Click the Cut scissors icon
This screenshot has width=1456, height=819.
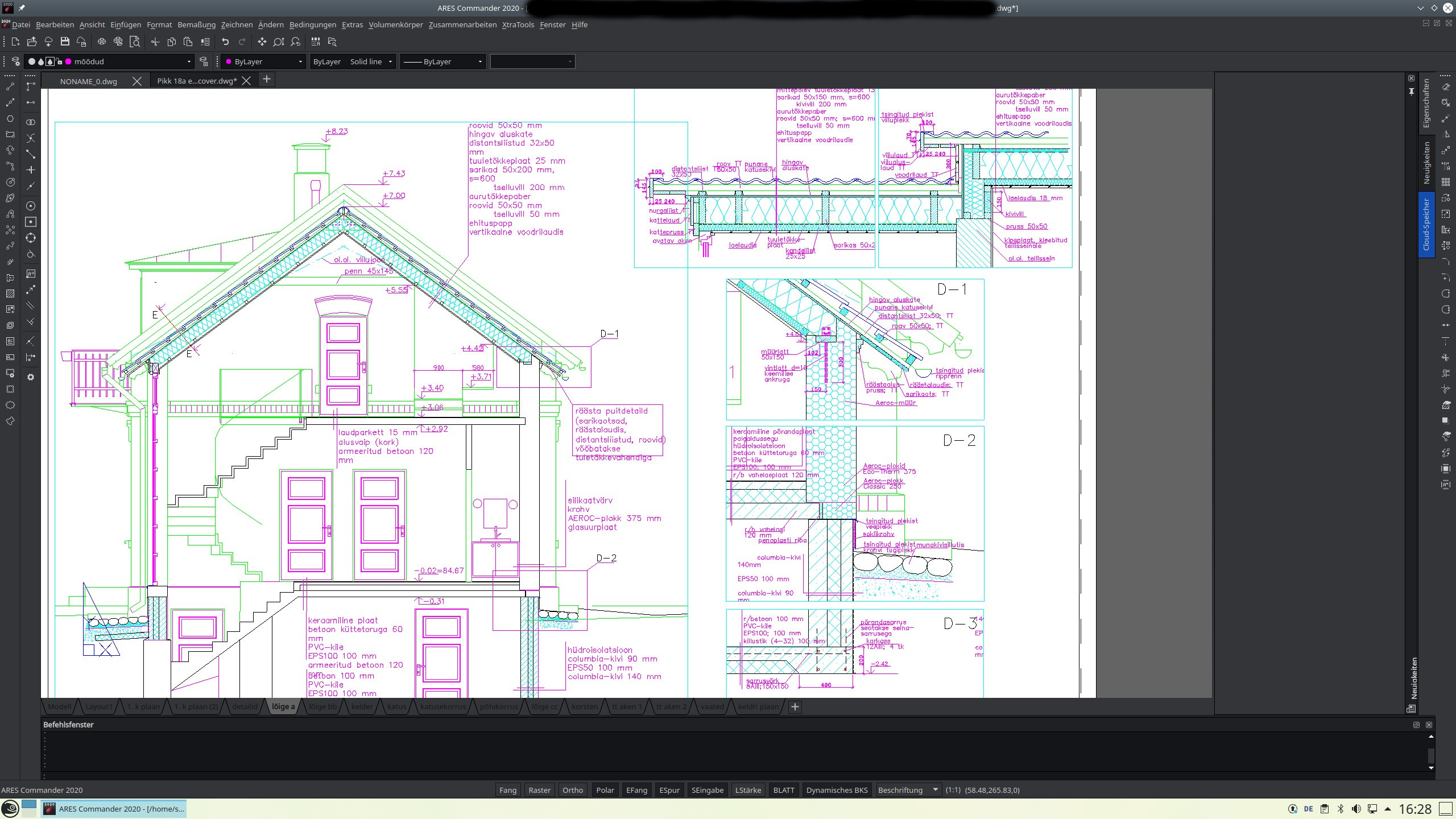click(x=155, y=42)
